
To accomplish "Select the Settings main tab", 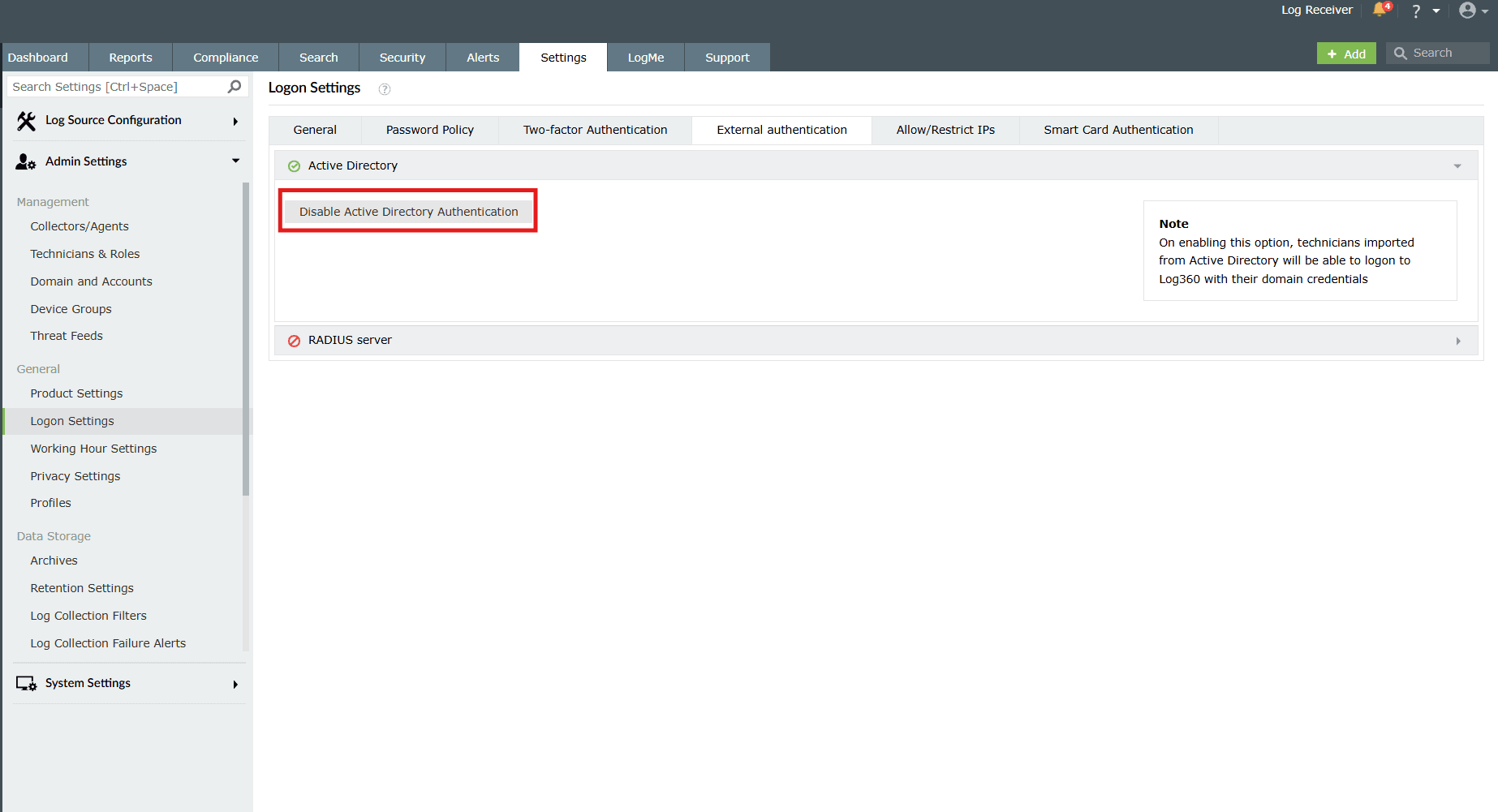I will pyautogui.click(x=563, y=58).
